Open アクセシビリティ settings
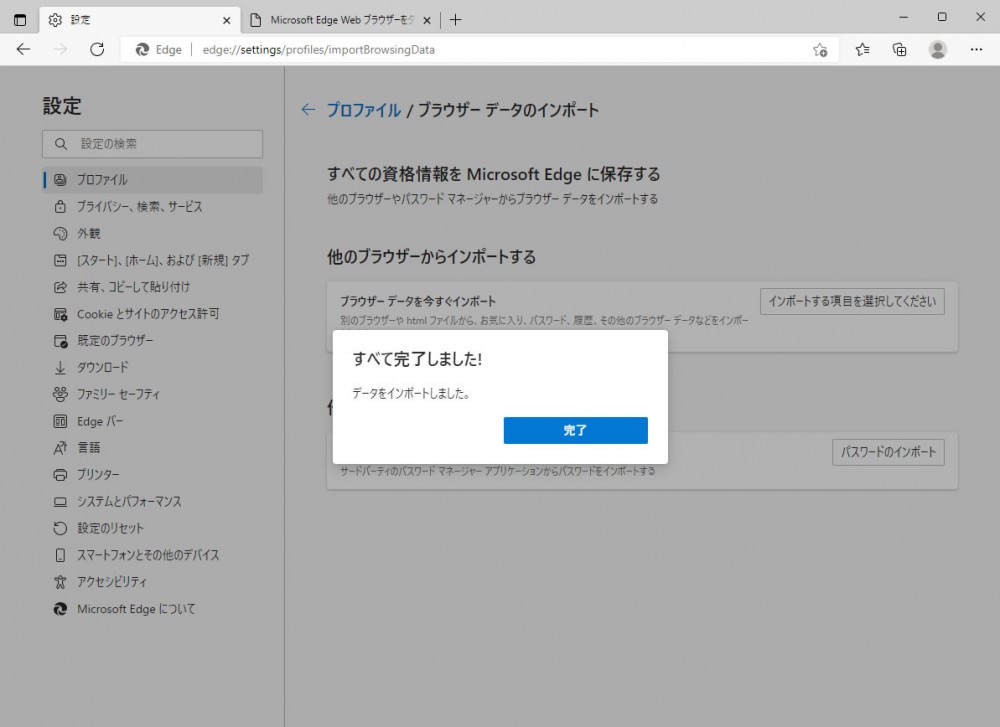Screen dimensions: 1000x727 153,582
